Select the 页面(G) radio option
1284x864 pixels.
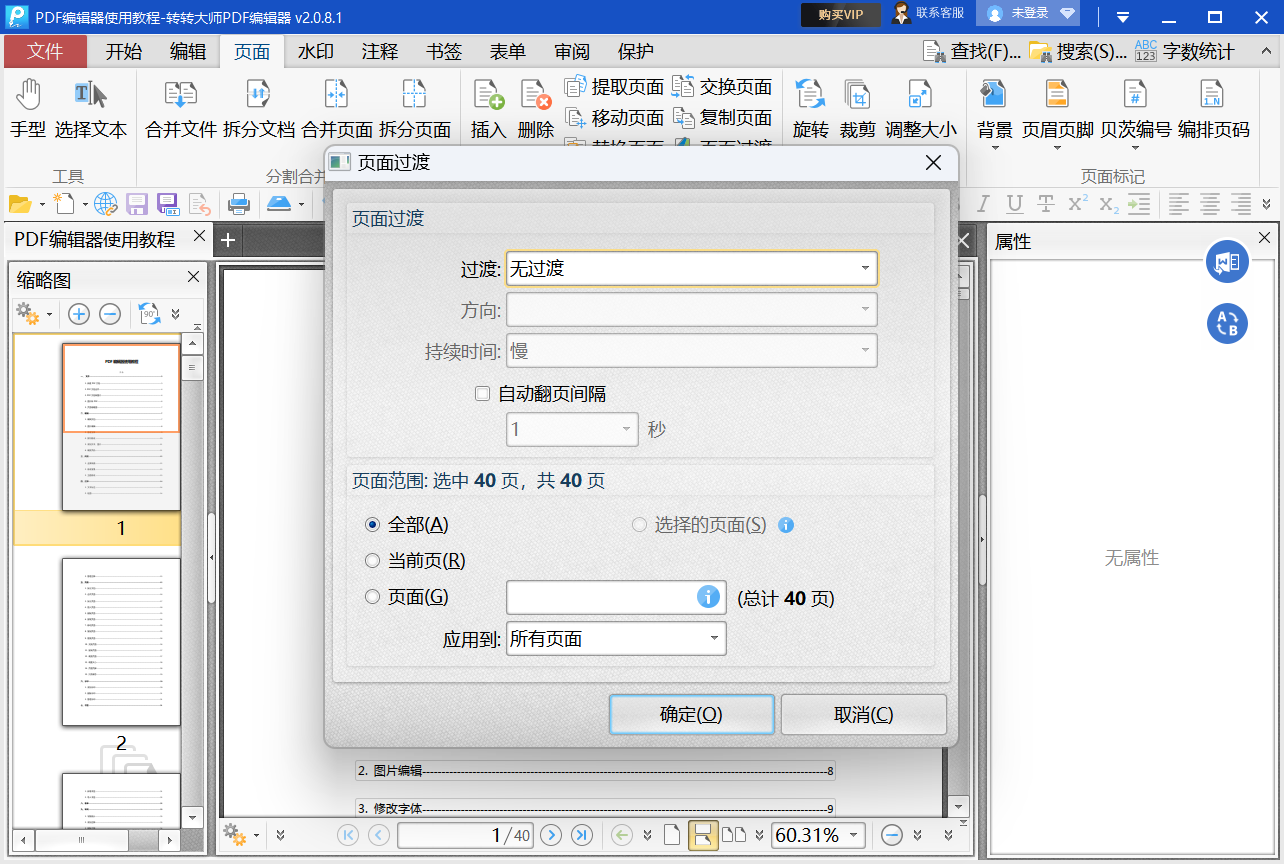tap(373, 597)
